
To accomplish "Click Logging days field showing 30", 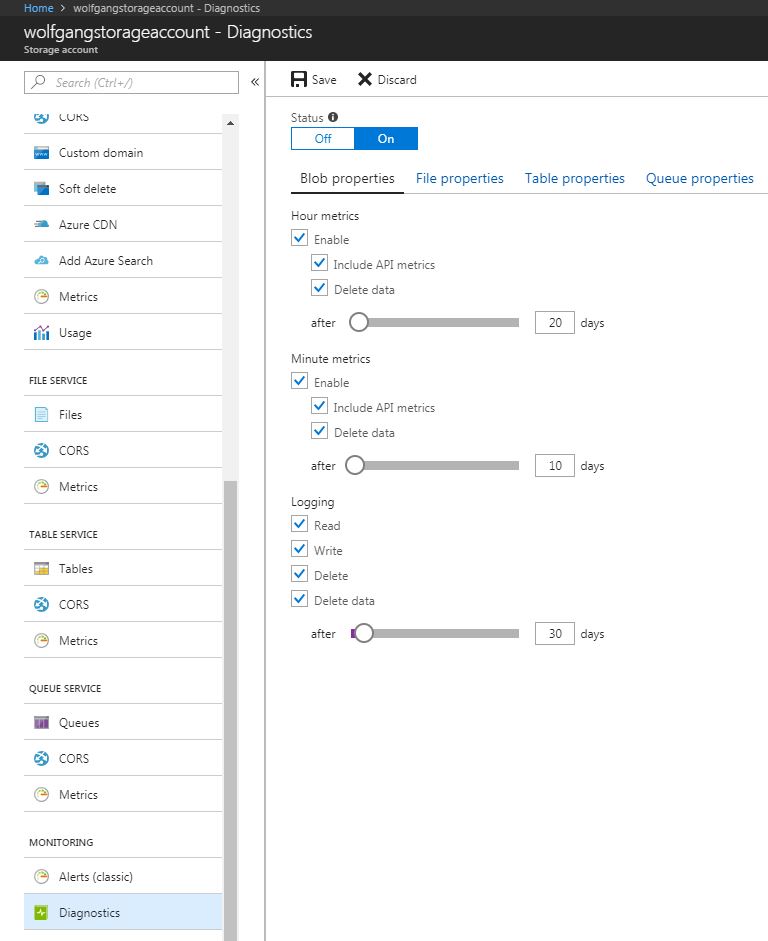I will point(554,633).
